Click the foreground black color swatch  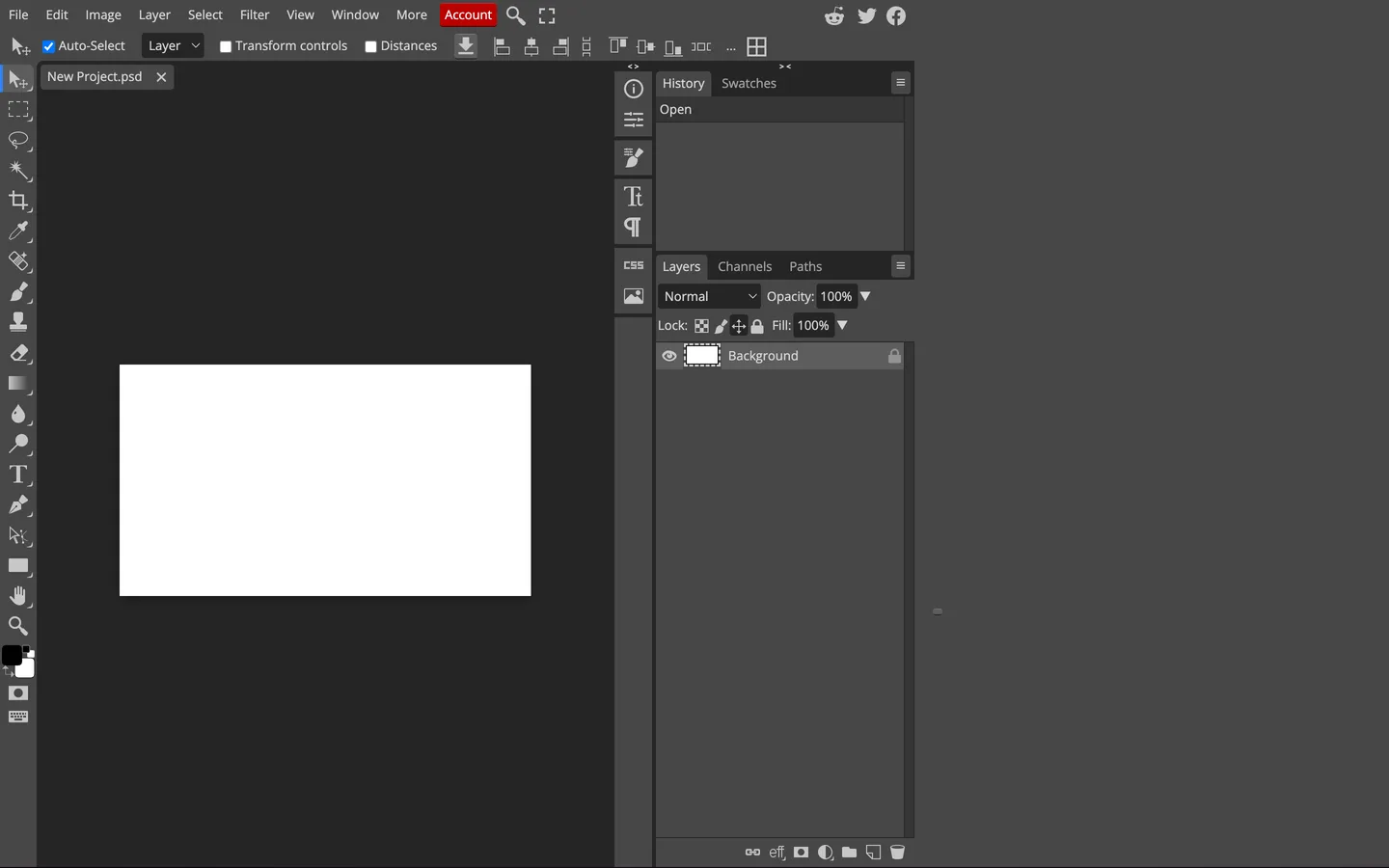coord(12,656)
